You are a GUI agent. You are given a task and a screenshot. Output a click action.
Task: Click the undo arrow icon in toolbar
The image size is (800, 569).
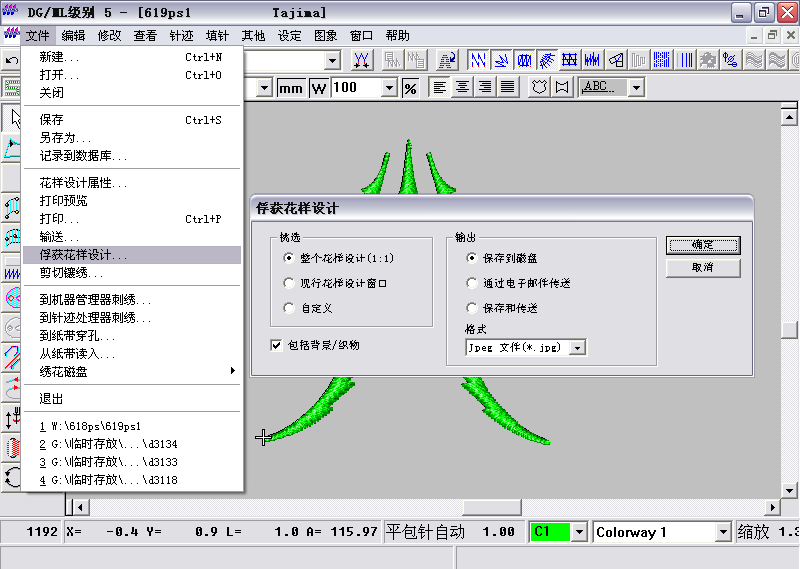[x=11, y=61]
